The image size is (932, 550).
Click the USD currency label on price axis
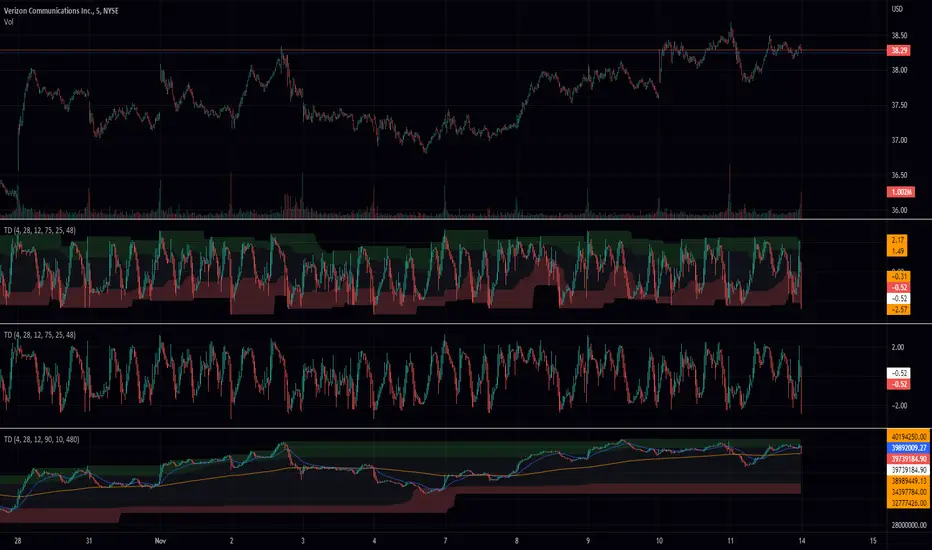coord(897,9)
